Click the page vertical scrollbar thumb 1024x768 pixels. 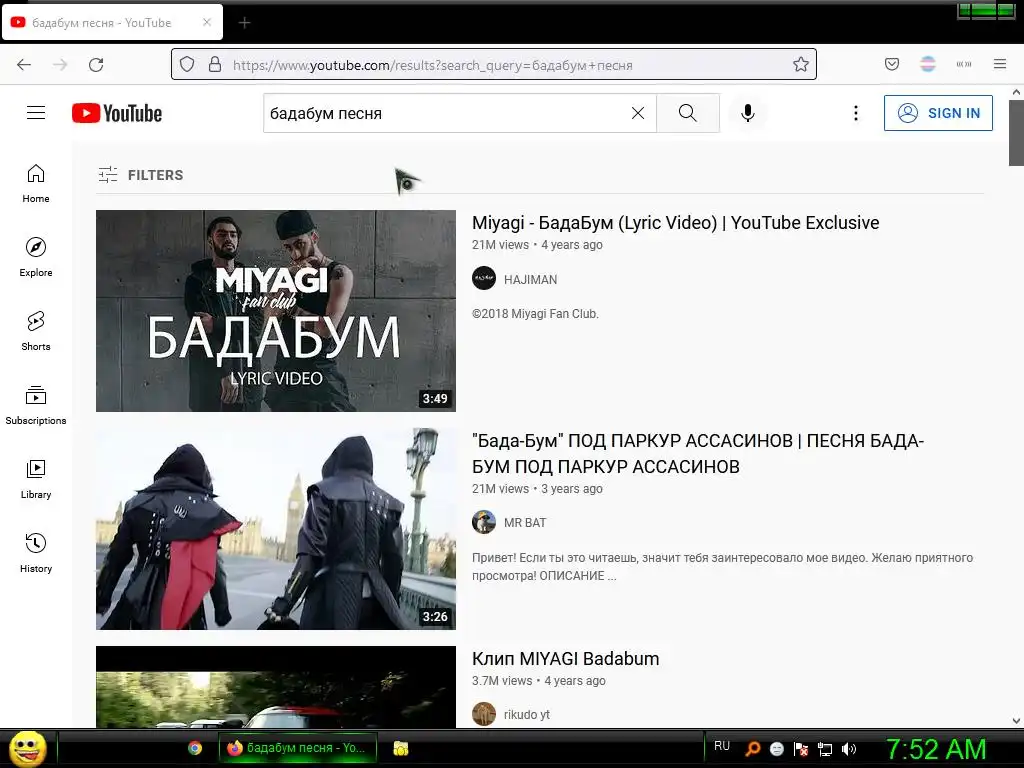point(1016,133)
